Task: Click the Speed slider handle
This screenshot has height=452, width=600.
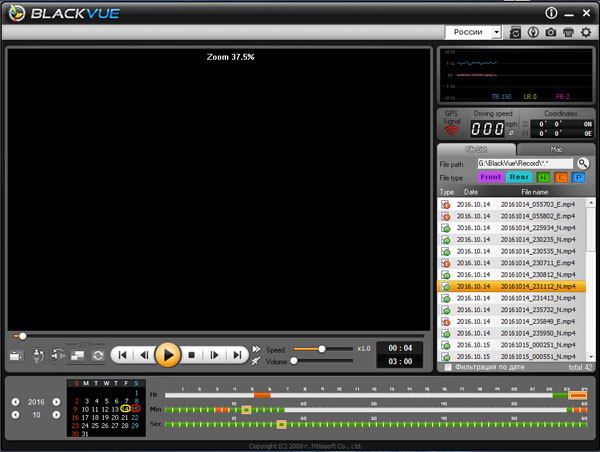Action: tap(322, 349)
